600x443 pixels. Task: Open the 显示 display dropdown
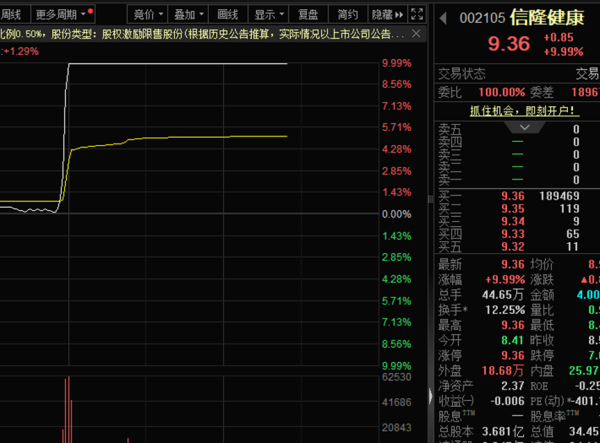tap(269, 15)
